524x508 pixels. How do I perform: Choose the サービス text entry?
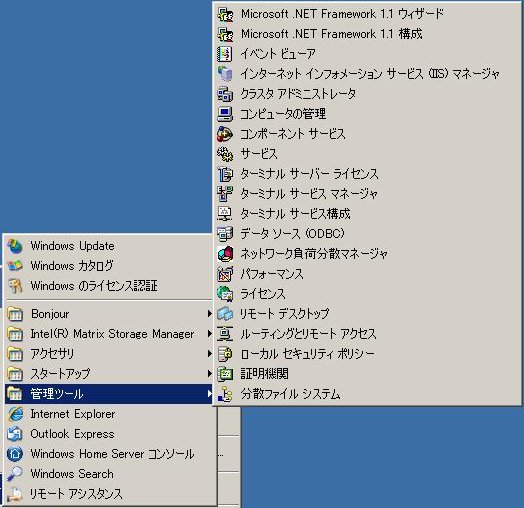click(x=259, y=154)
